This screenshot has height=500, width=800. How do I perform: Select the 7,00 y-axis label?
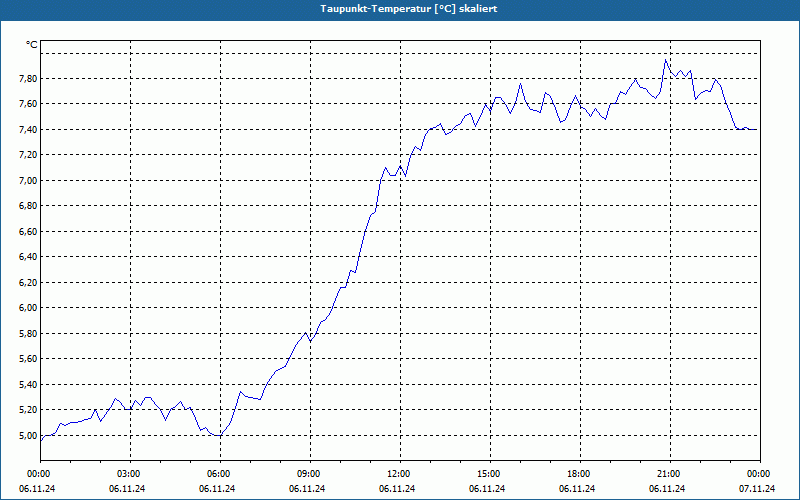pyautogui.click(x=29, y=181)
